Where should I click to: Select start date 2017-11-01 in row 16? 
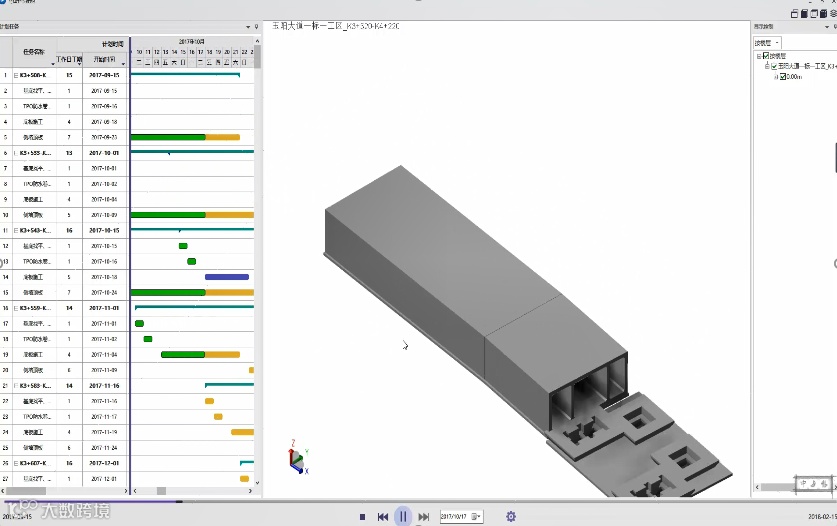pyautogui.click(x=104, y=308)
